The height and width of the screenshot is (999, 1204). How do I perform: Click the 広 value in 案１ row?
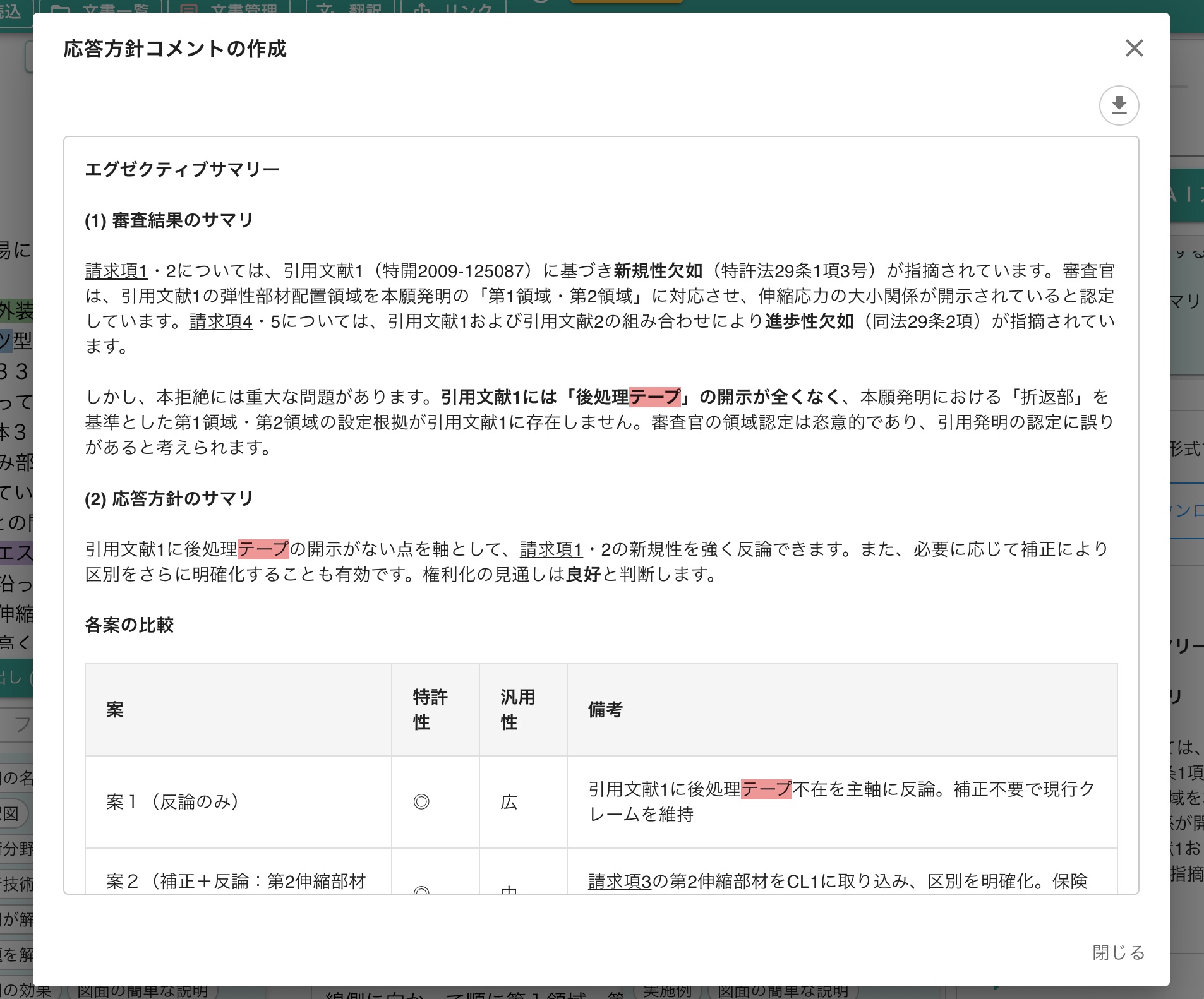(x=509, y=802)
